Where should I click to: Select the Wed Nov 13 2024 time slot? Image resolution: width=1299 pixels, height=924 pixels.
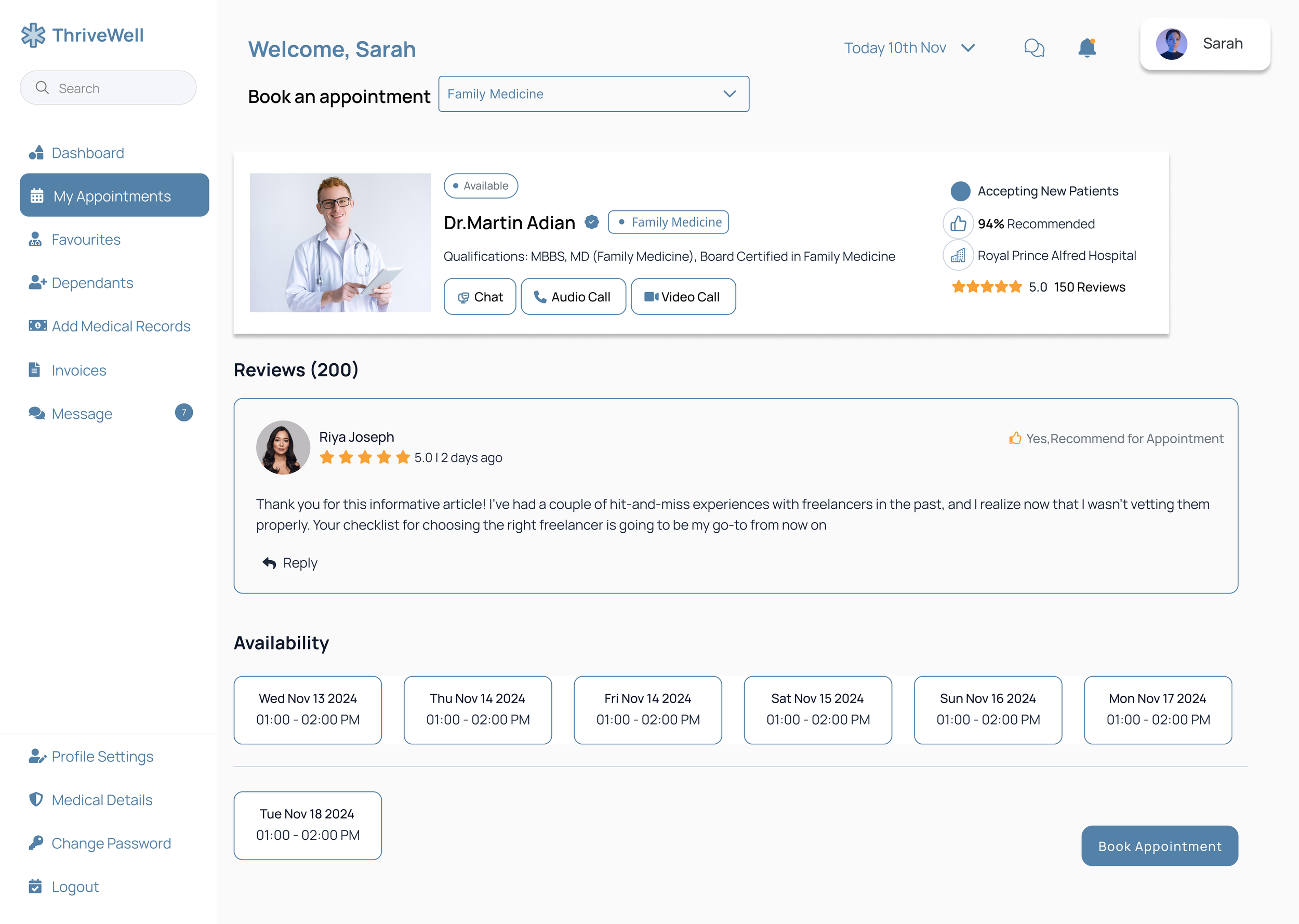pyautogui.click(x=308, y=709)
